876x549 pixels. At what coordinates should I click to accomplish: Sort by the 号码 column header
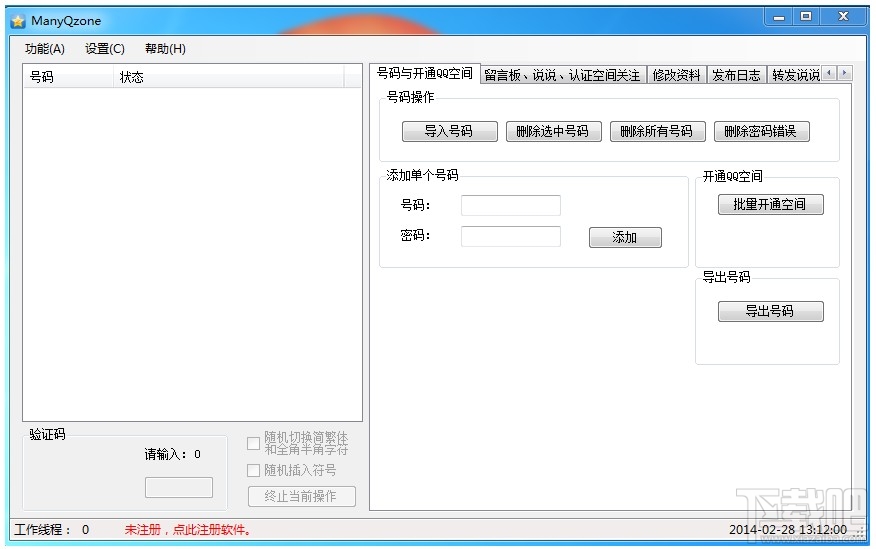[68, 77]
